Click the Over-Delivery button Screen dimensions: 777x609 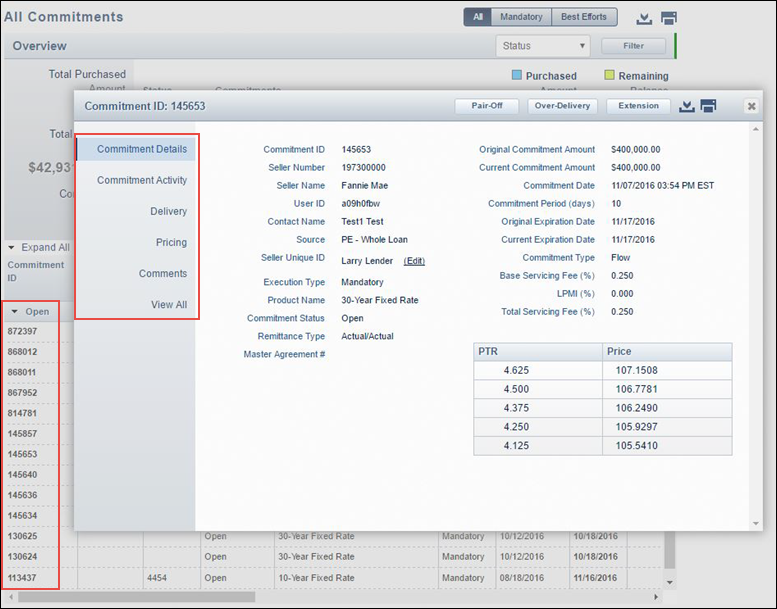pos(562,106)
